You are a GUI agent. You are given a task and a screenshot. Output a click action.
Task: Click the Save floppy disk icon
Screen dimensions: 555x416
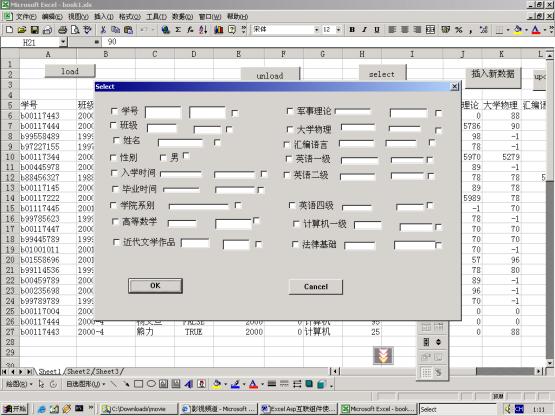[34, 30]
